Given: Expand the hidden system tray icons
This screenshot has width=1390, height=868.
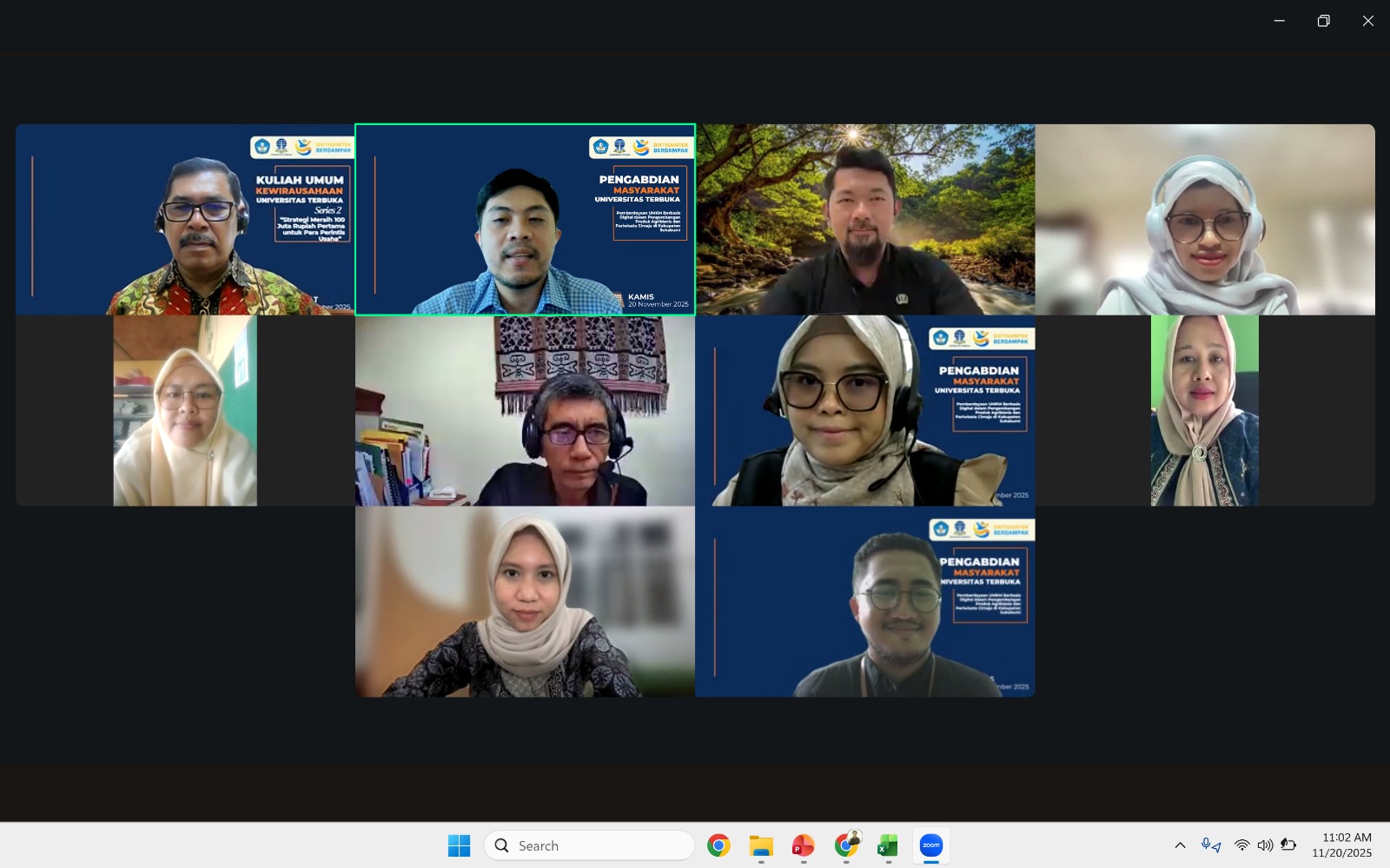Looking at the screenshot, I should [1180, 845].
